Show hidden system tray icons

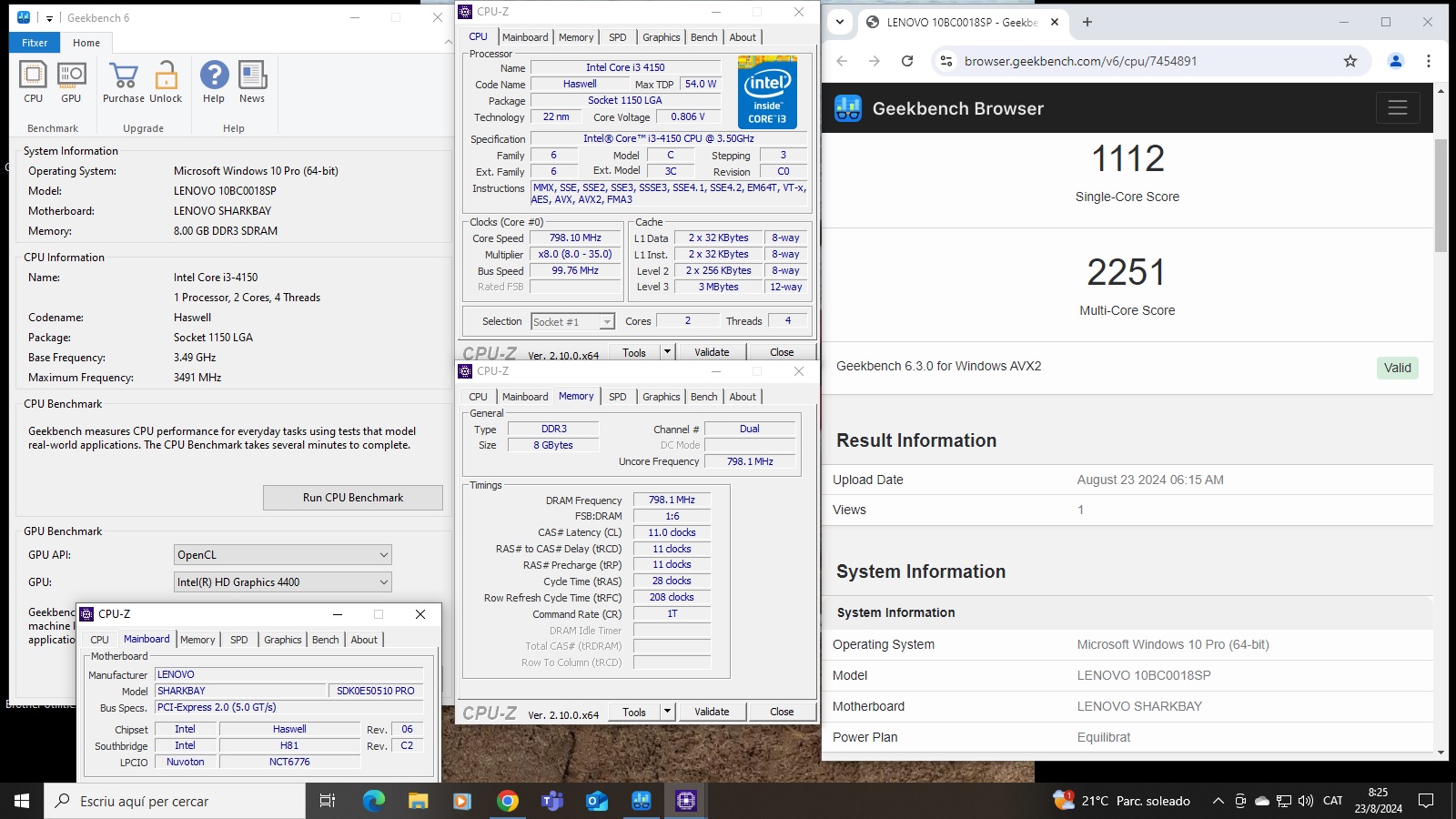pyautogui.click(x=1218, y=801)
